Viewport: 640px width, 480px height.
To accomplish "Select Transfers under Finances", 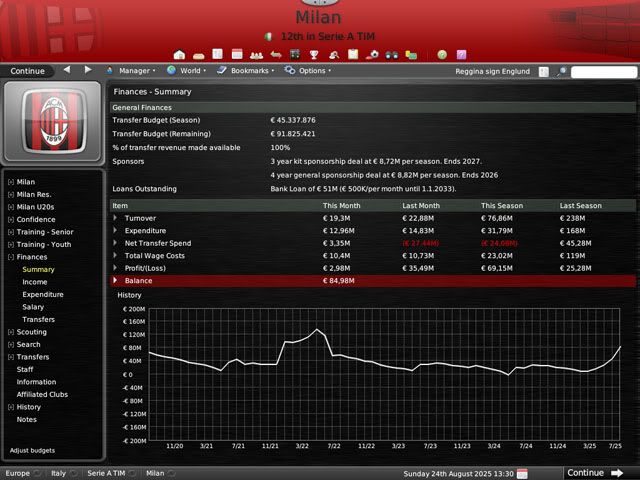I will (38, 320).
